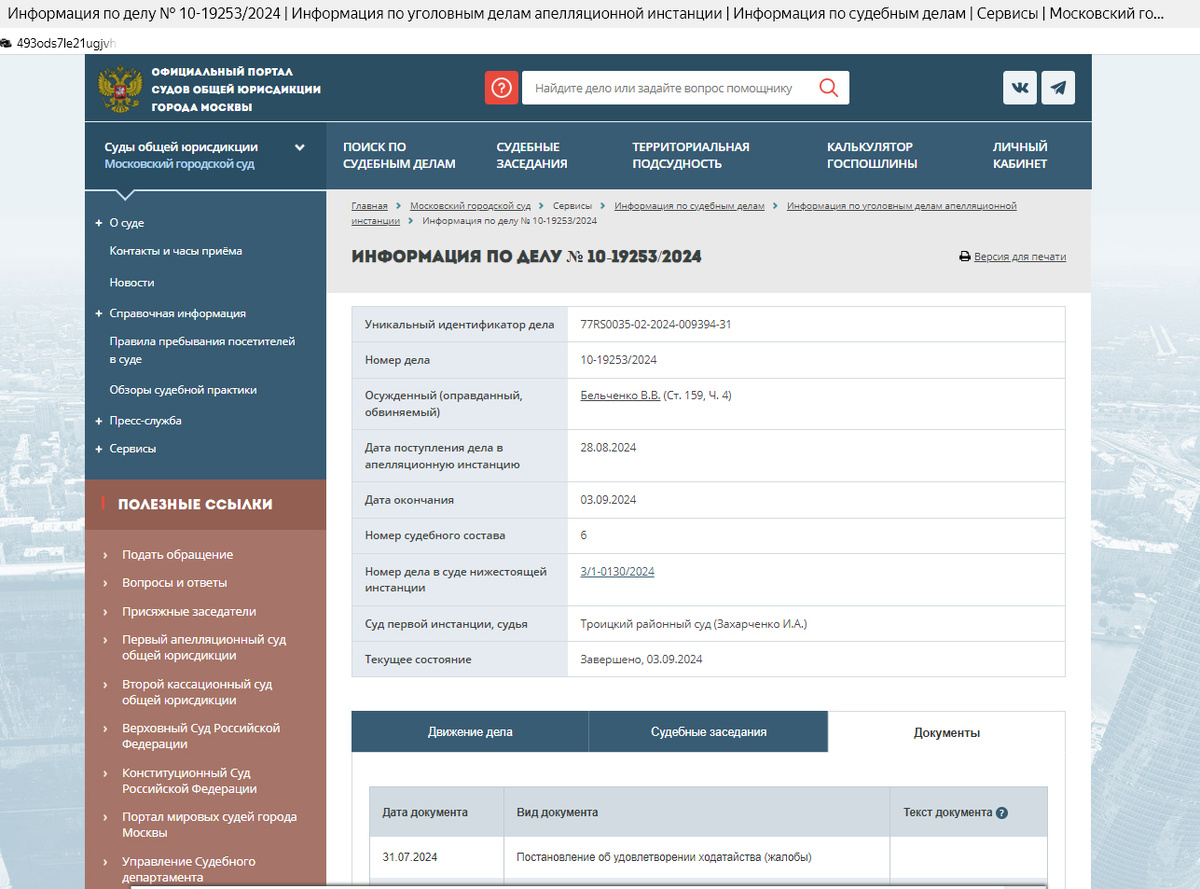Click Сервисы breadcrumb link

(572, 206)
